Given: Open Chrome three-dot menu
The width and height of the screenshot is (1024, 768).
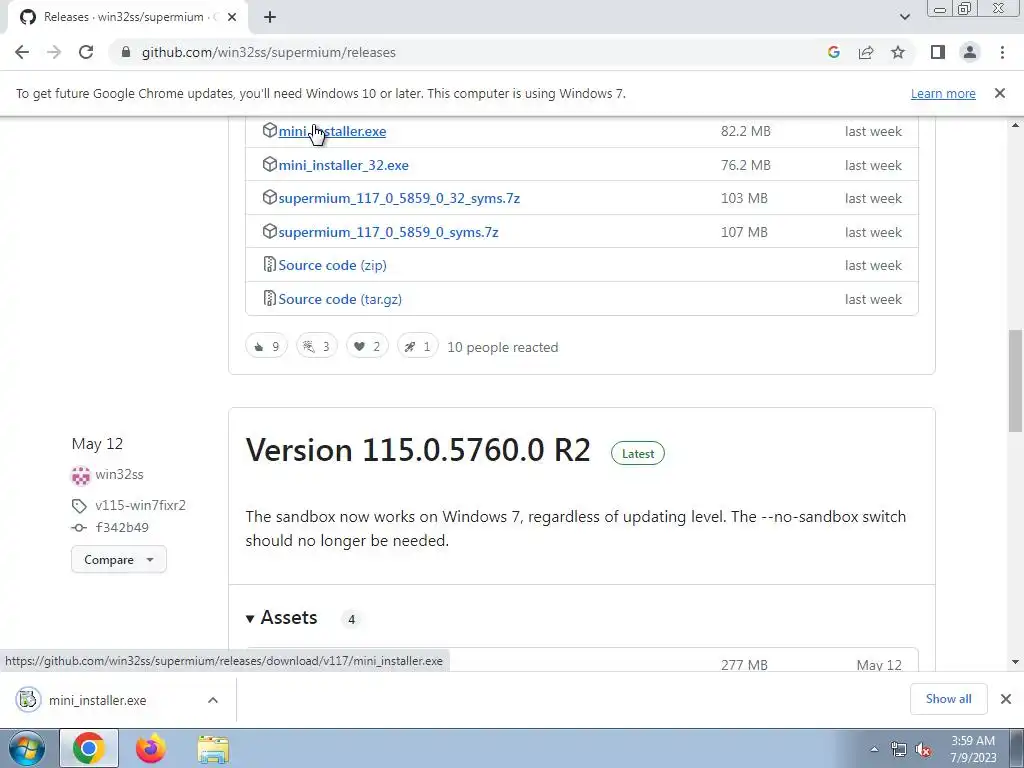Looking at the screenshot, I should [1002, 52].
